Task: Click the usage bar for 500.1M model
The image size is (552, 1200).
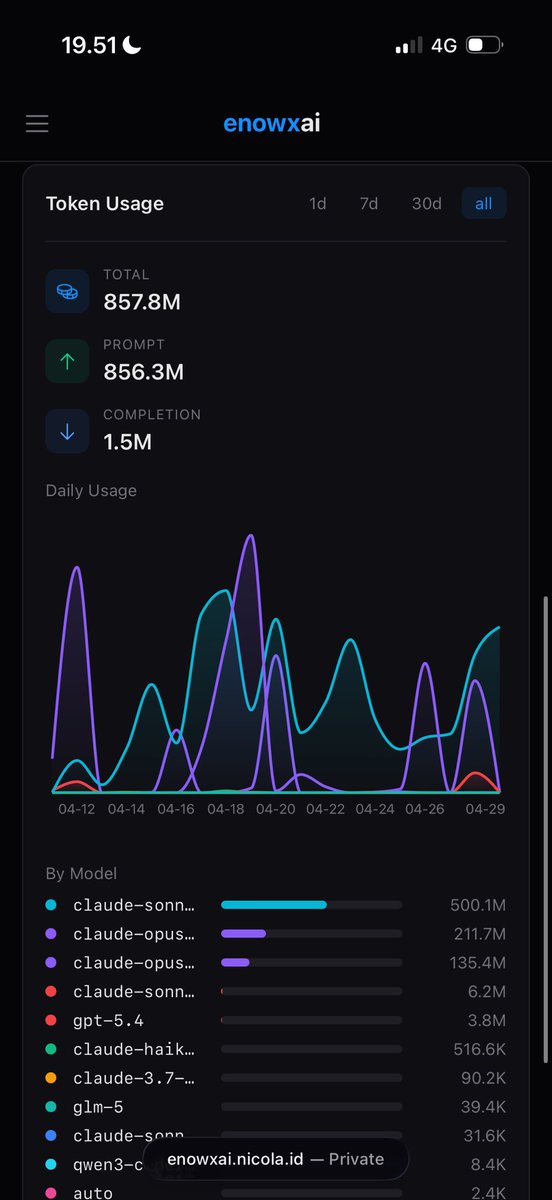Action: click(311, 904)
